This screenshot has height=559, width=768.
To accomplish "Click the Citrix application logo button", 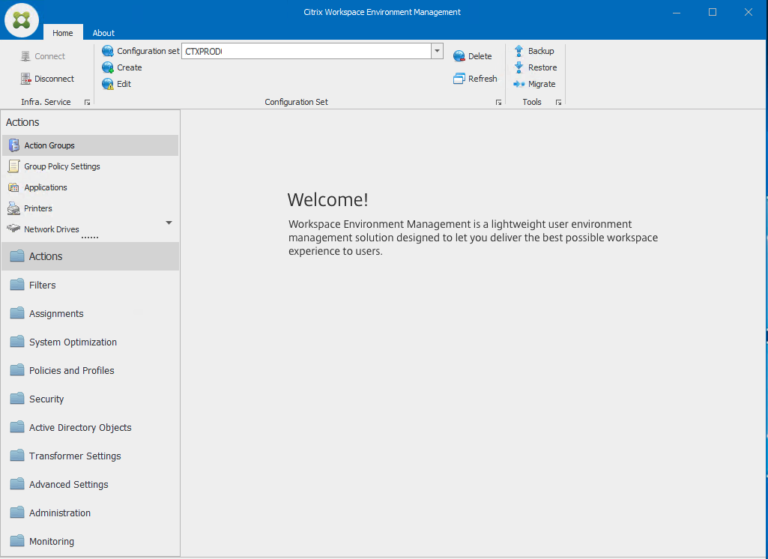I will 22,20.
